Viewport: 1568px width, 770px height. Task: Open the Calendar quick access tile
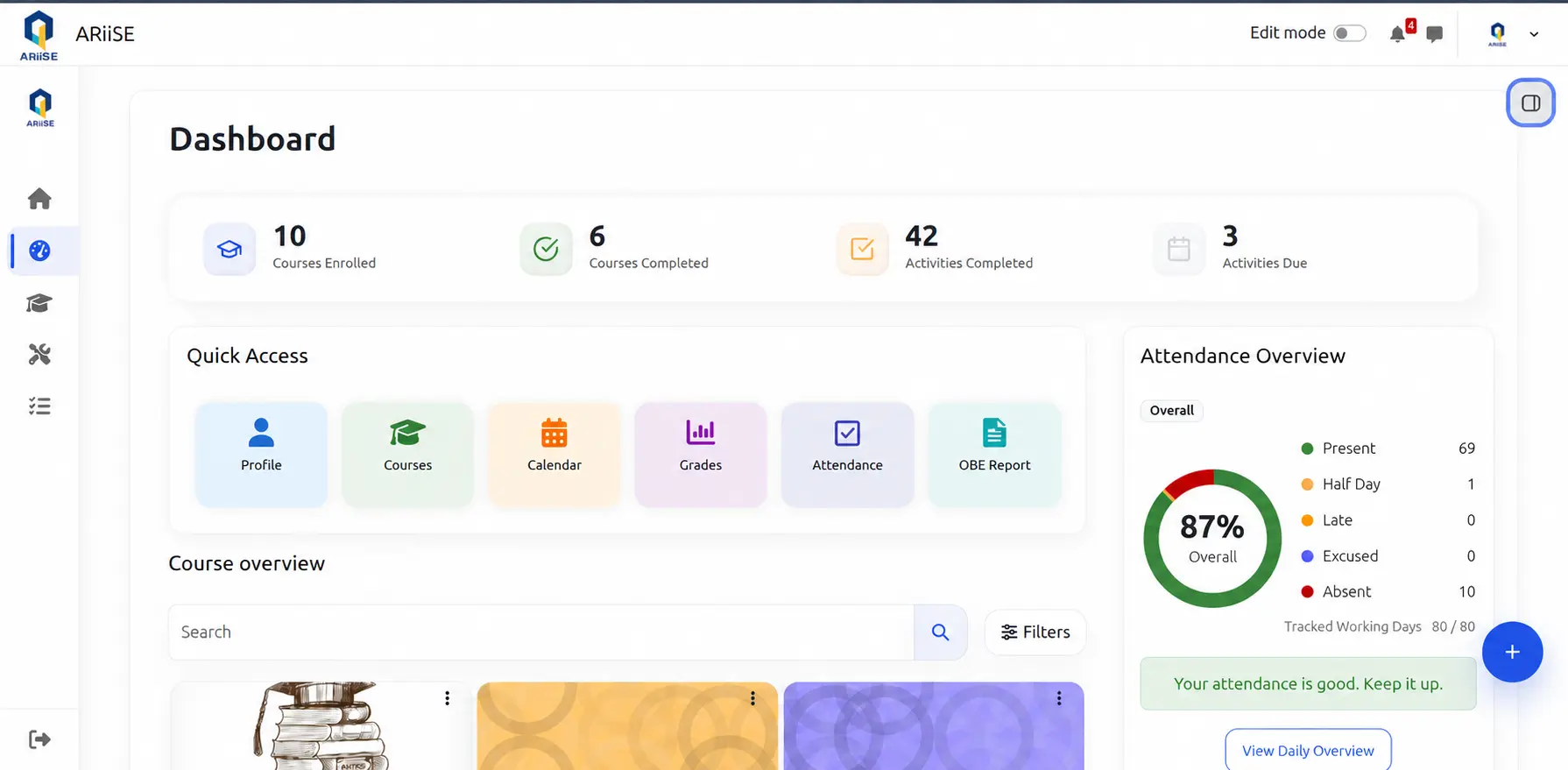tap(554, 454)
